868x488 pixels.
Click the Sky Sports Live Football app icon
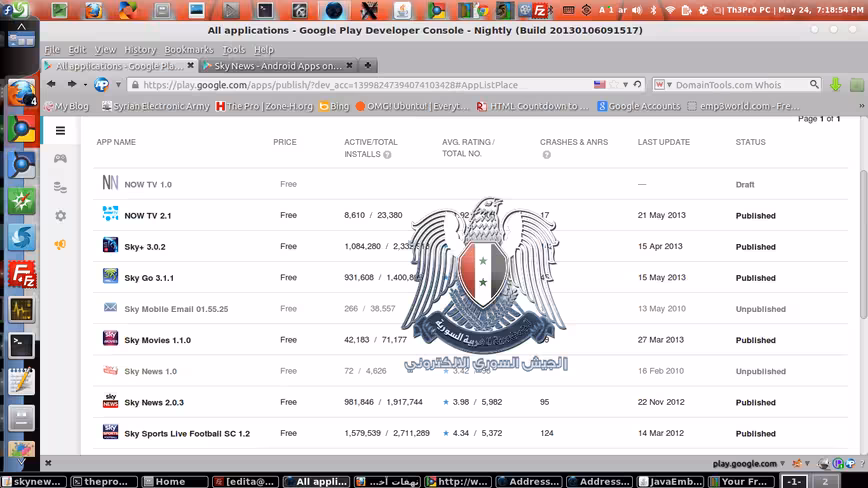110,432
